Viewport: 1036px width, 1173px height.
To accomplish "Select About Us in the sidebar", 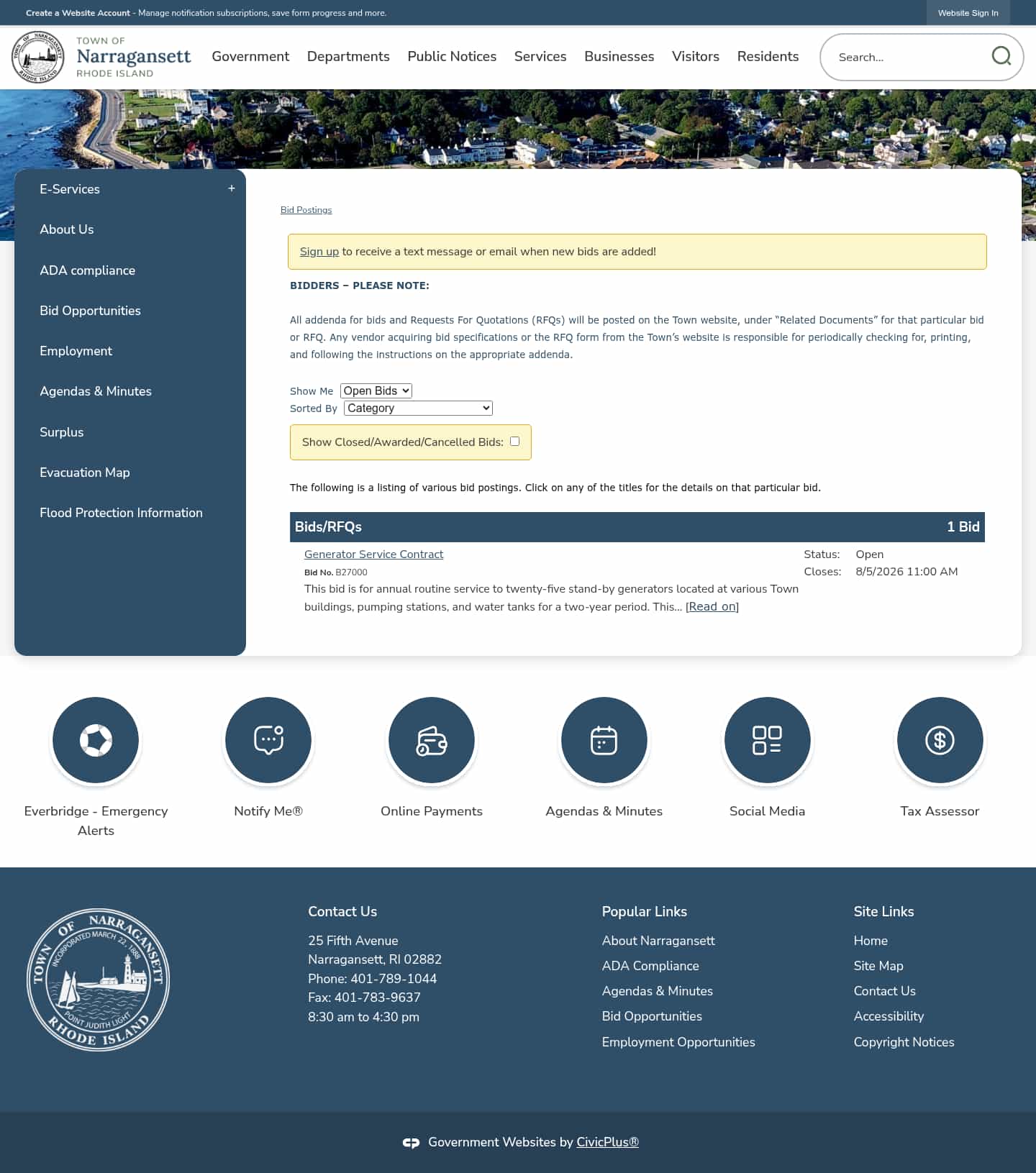I will [67, 229].
